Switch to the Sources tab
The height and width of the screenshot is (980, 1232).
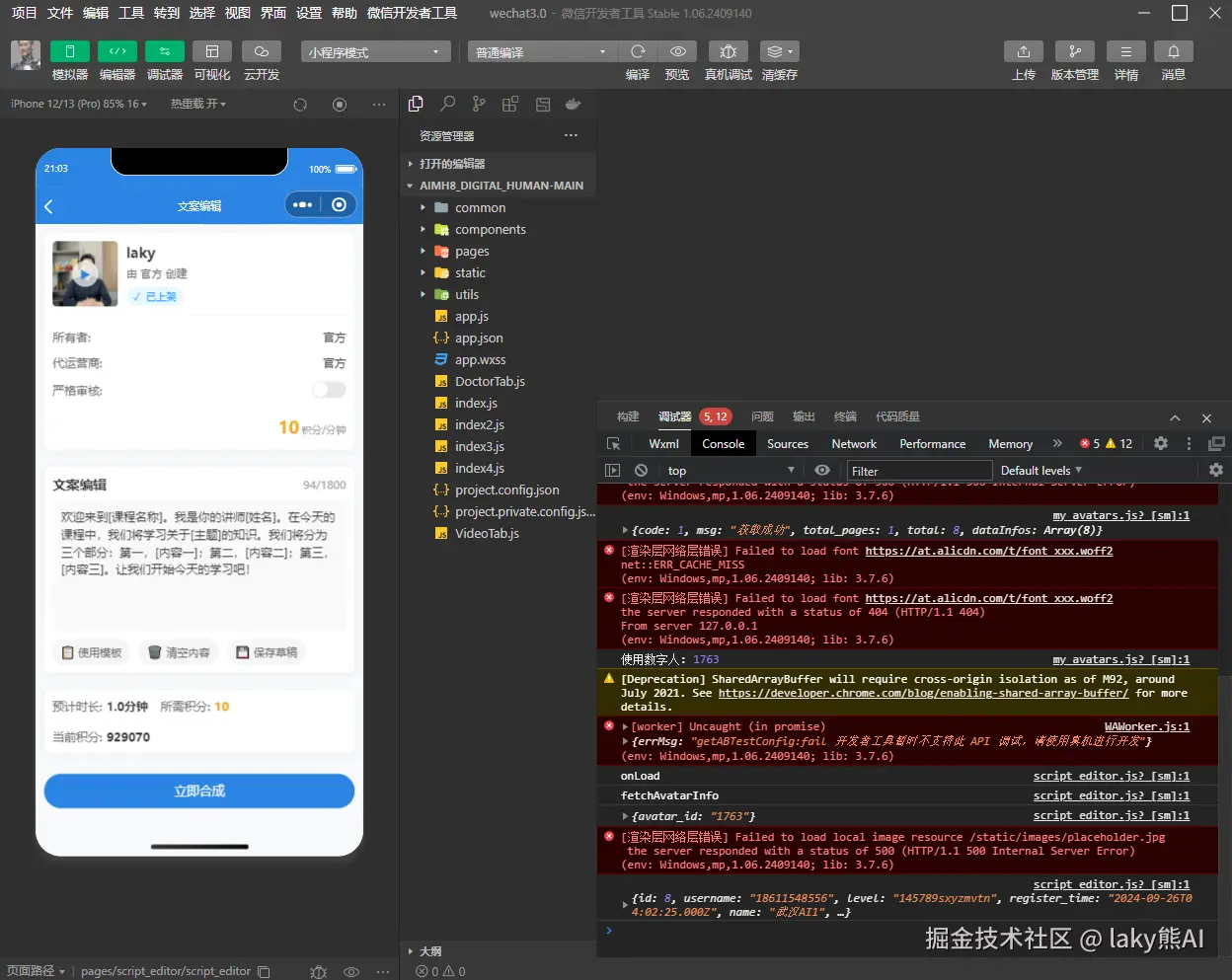[788, 444]
